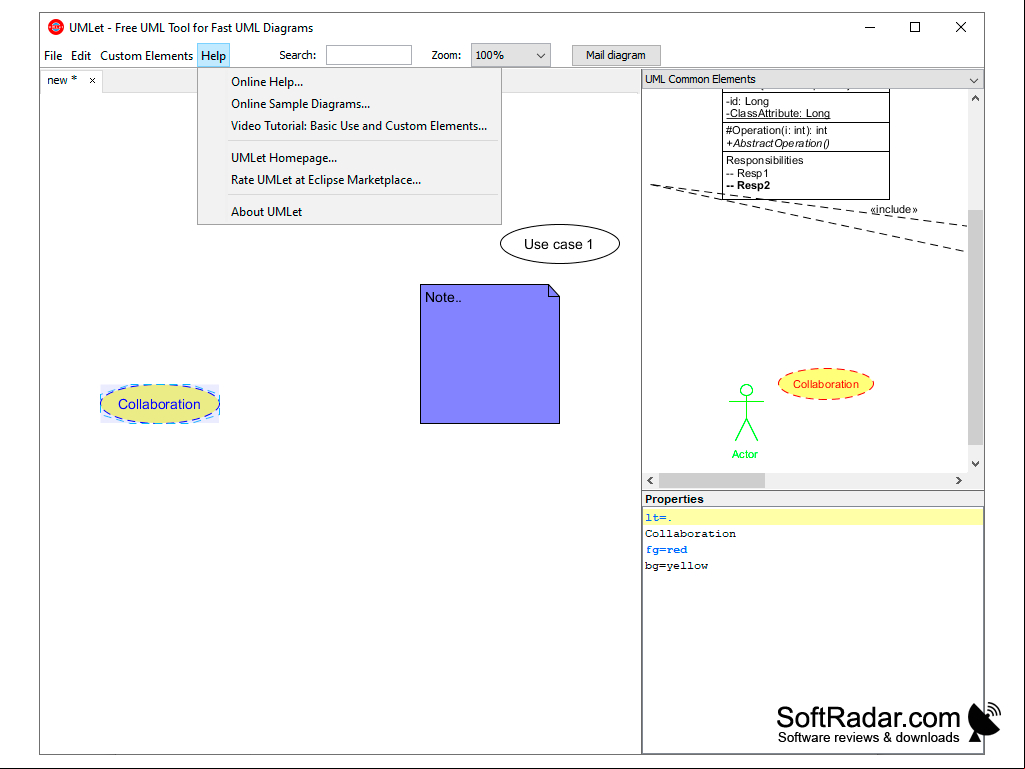Viewport: 1025px width, 769px height.
Task: Click the UMLet red logo icon
Action: tap(56, 27)
